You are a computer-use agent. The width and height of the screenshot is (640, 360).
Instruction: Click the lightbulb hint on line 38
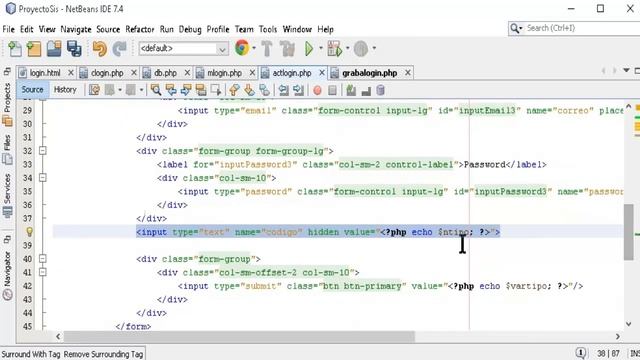coord(29,232)
